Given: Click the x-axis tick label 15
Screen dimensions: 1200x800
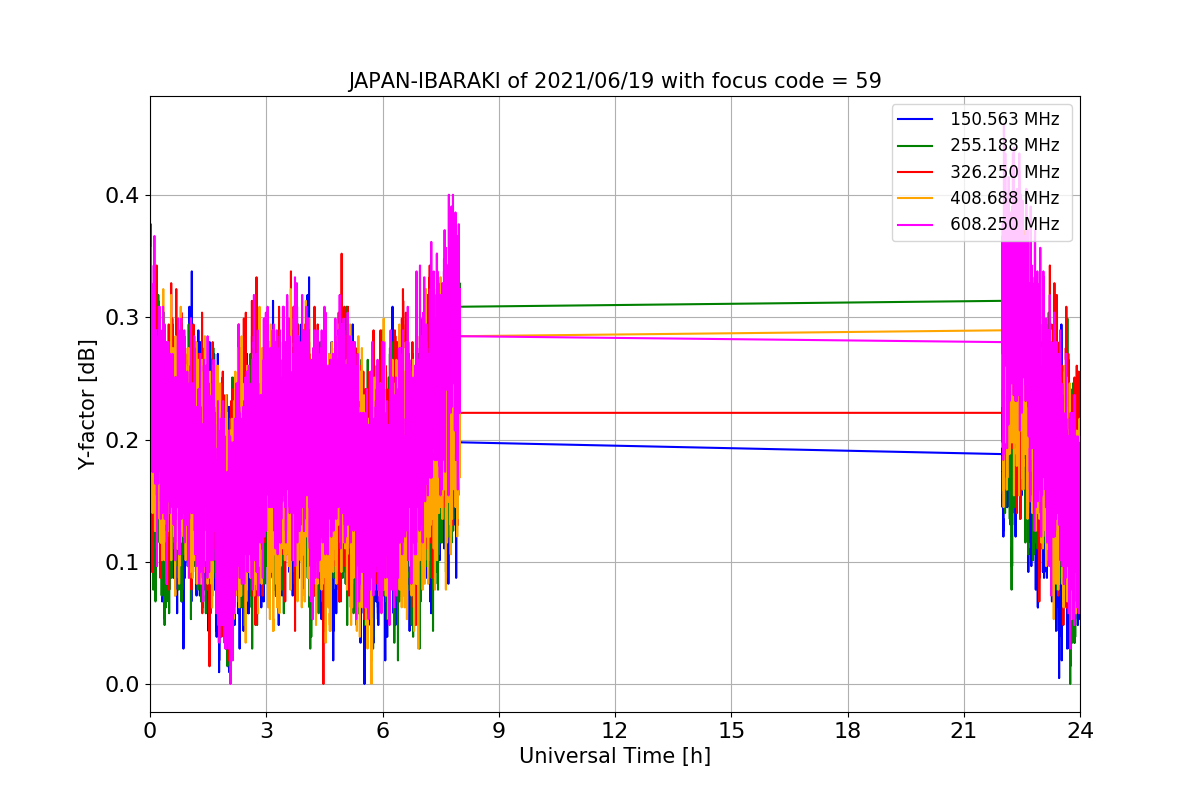Looking at the screenshot, I should (731, 730).
